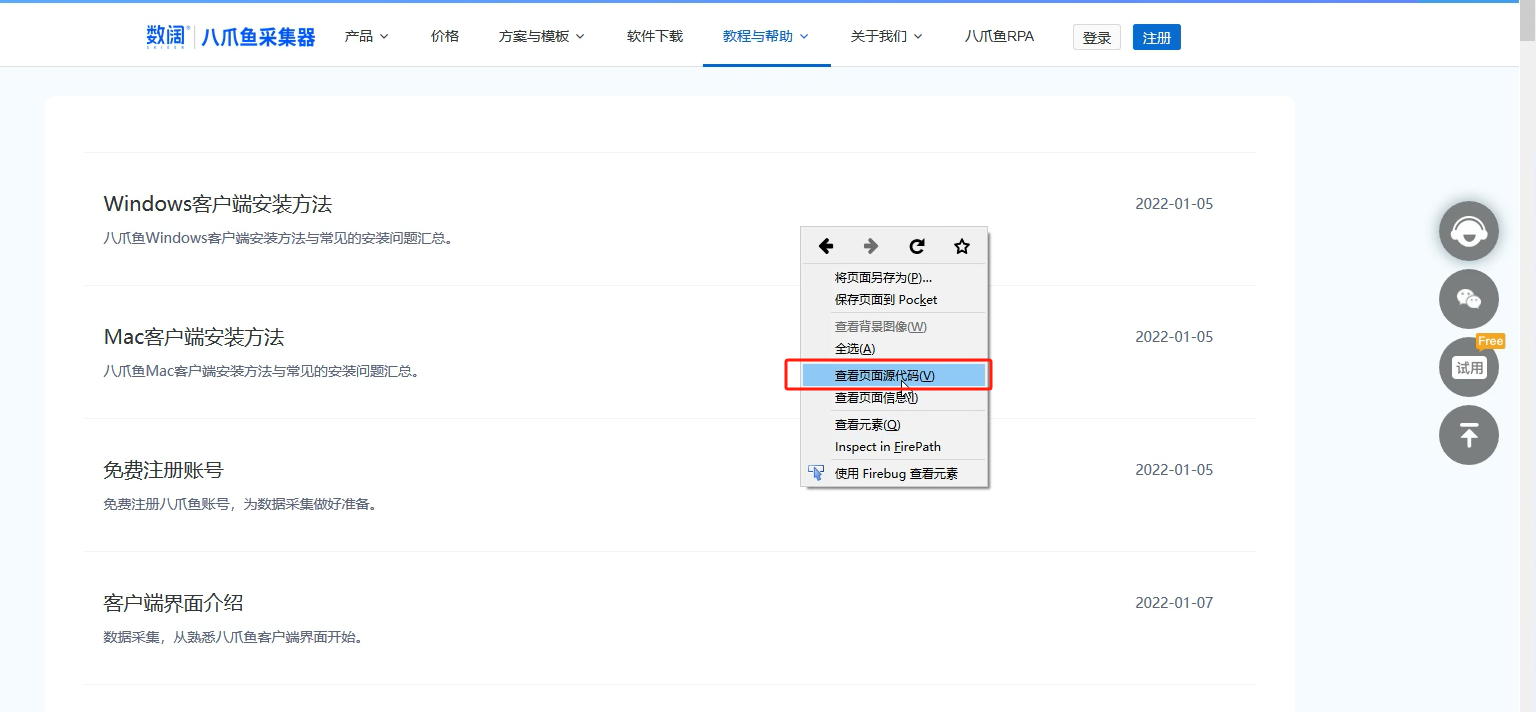The image size is (1536, 712).
Task: Choose Inspect in FirePath
Action: 894,446
